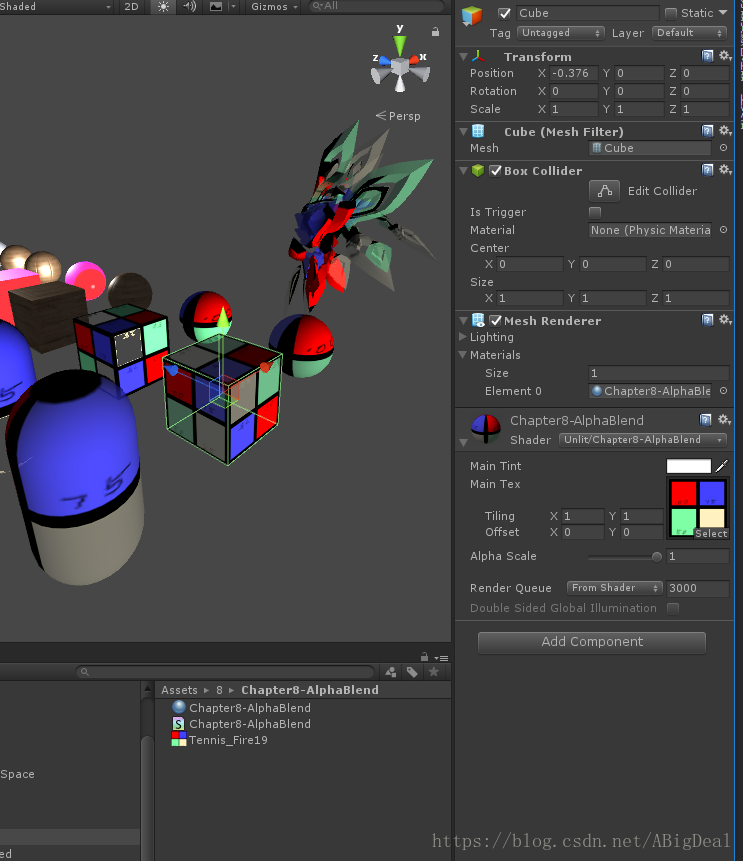
Task: Click the Edit Collider button
Action: point(604,191)
